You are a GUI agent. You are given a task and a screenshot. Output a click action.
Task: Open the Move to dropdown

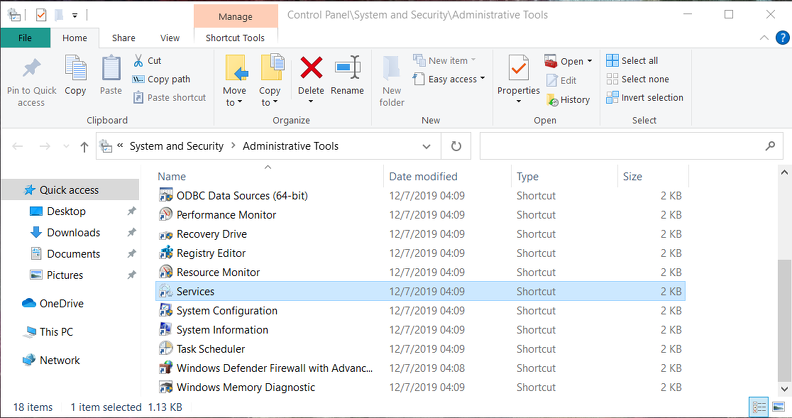[x=234, y=96]
